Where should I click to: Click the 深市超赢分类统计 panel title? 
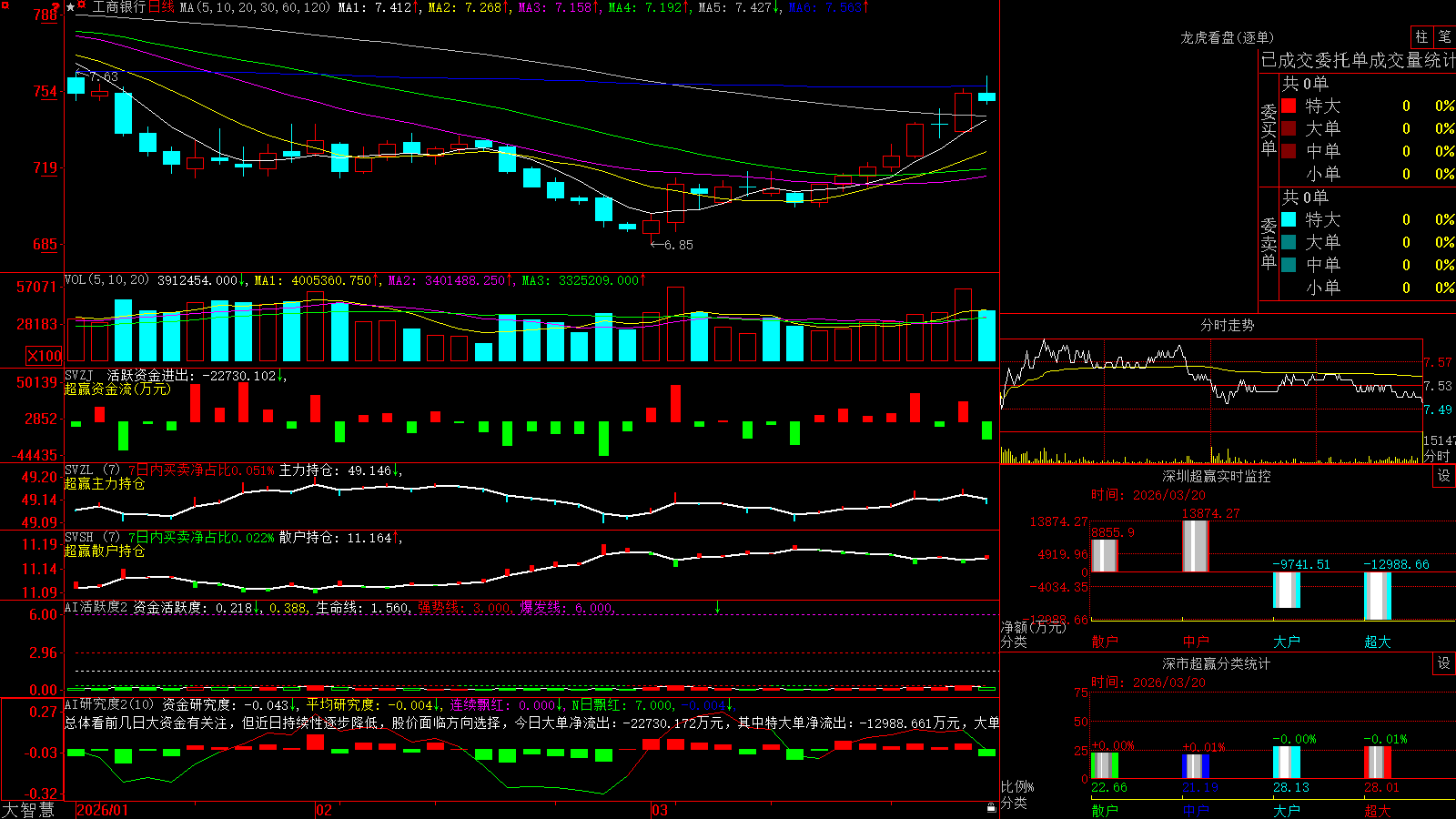(x=1217, y=663)
